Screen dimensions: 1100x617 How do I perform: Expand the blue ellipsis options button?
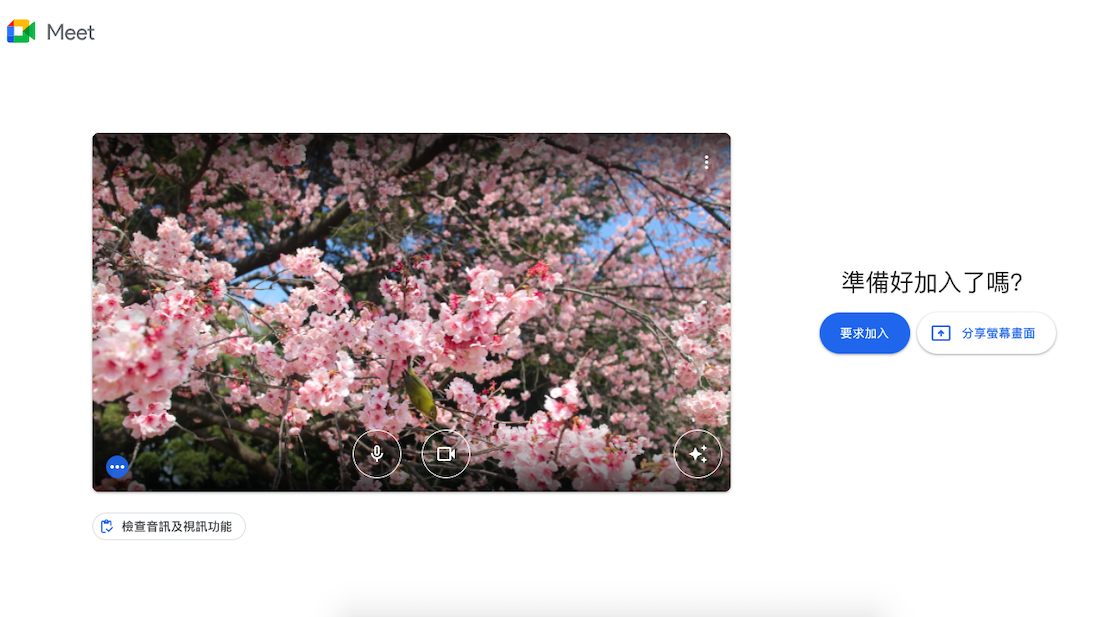(117, 467)
